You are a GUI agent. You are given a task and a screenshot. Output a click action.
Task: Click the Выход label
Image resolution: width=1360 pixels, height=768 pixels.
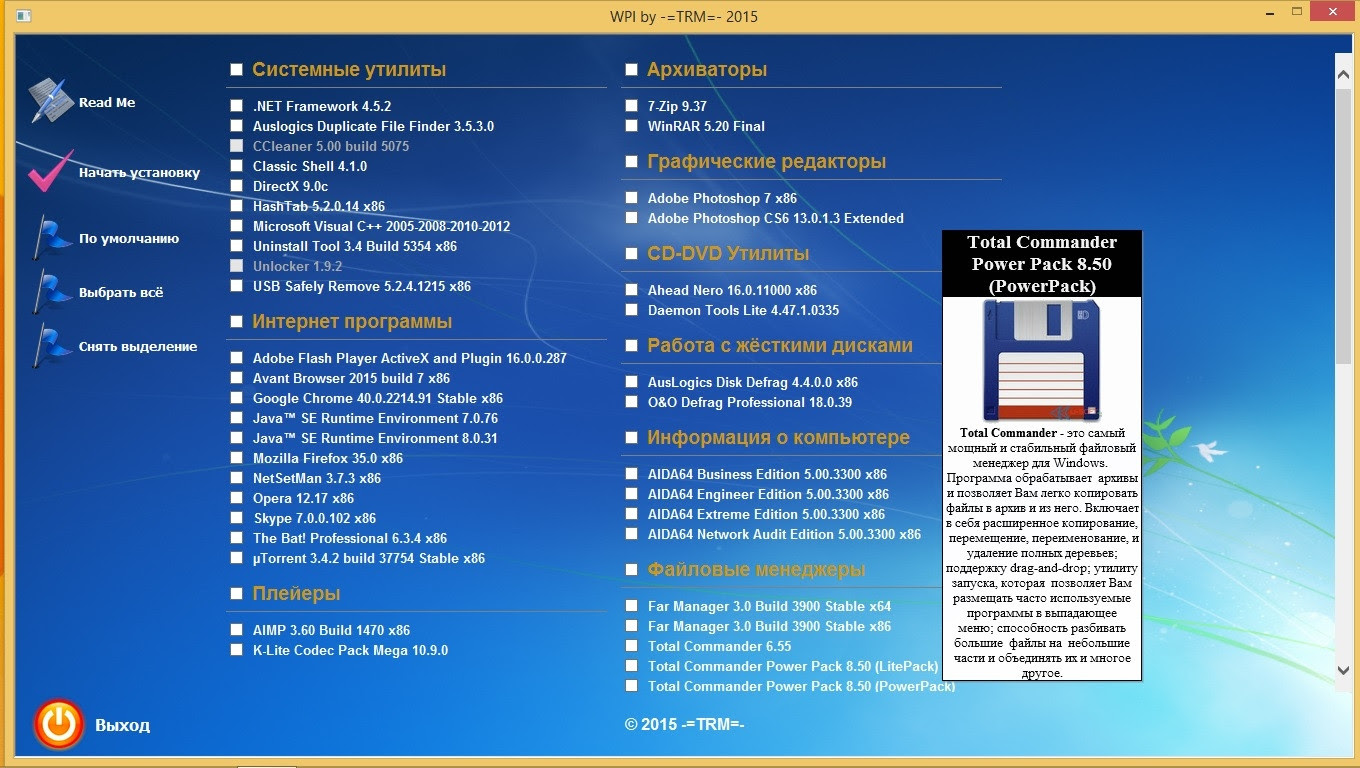tap(122, 725)
